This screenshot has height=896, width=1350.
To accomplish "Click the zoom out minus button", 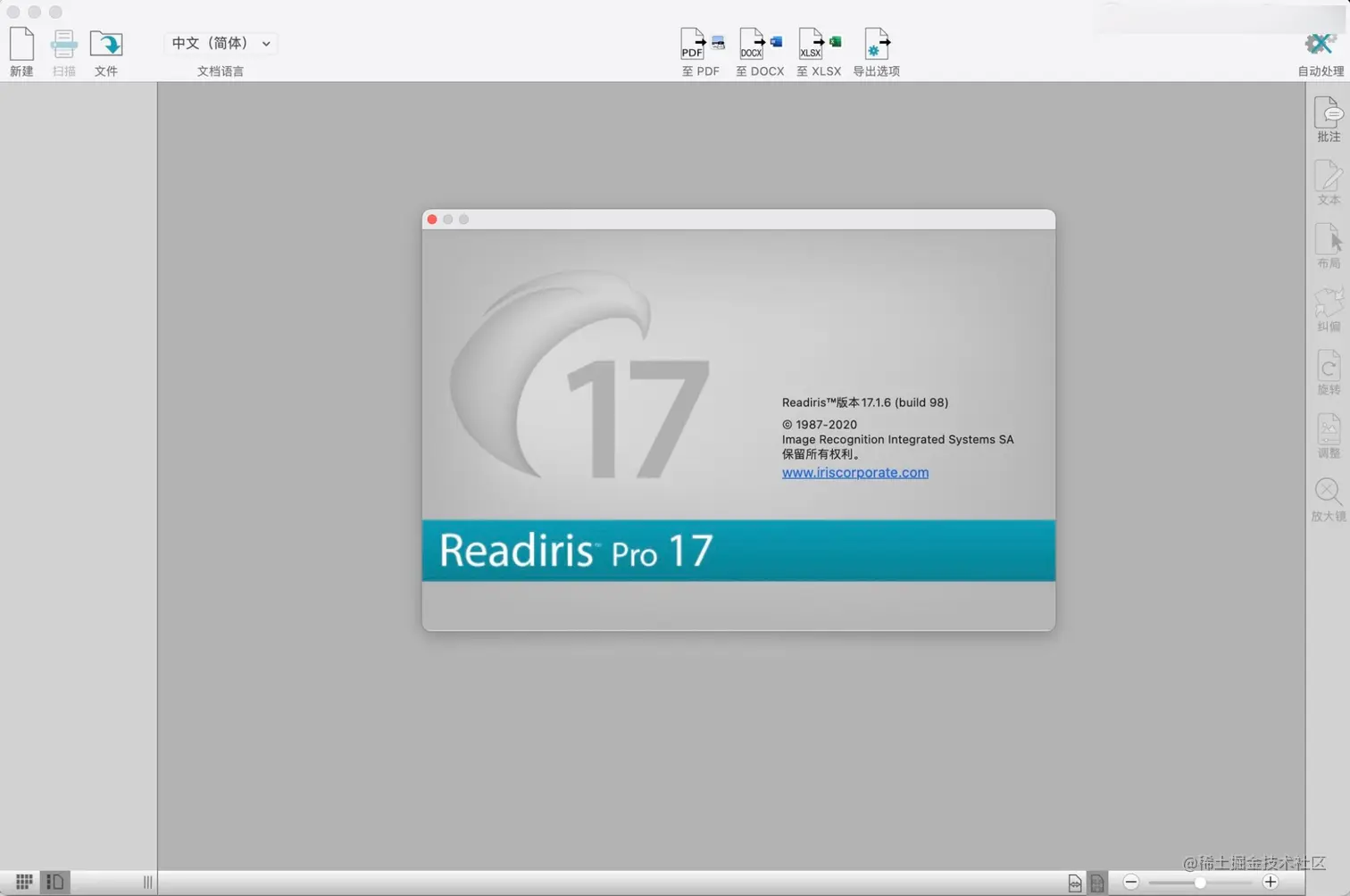I will (x=1131, y=882).
